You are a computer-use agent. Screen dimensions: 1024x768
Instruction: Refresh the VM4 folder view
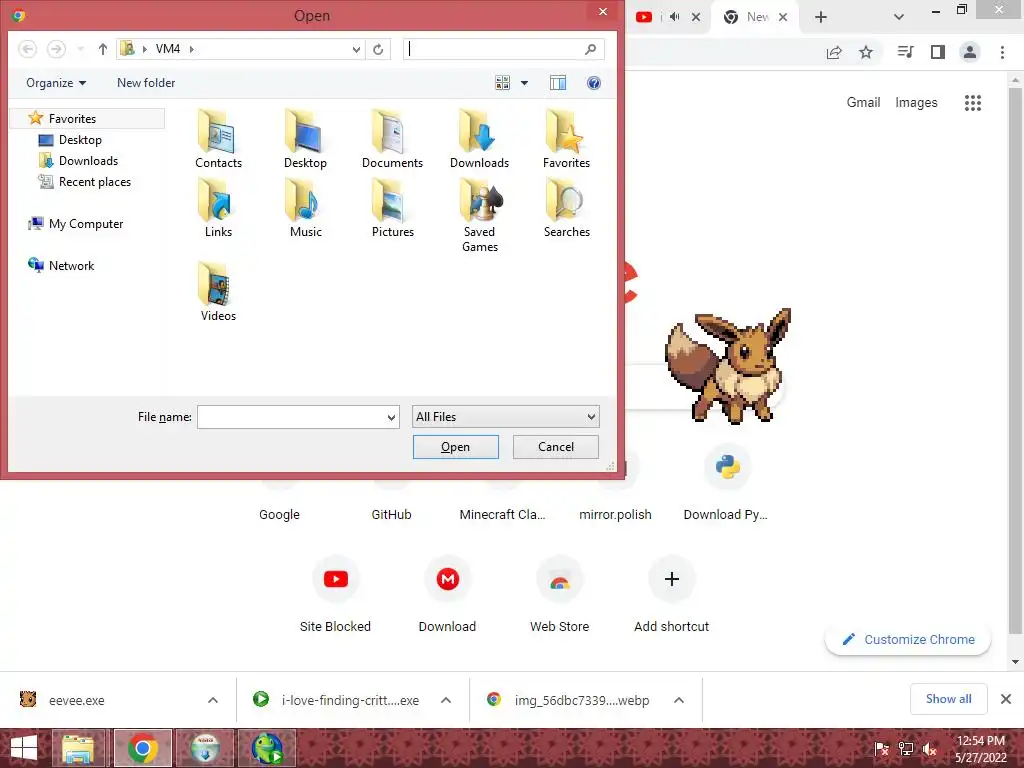point(378,49)
